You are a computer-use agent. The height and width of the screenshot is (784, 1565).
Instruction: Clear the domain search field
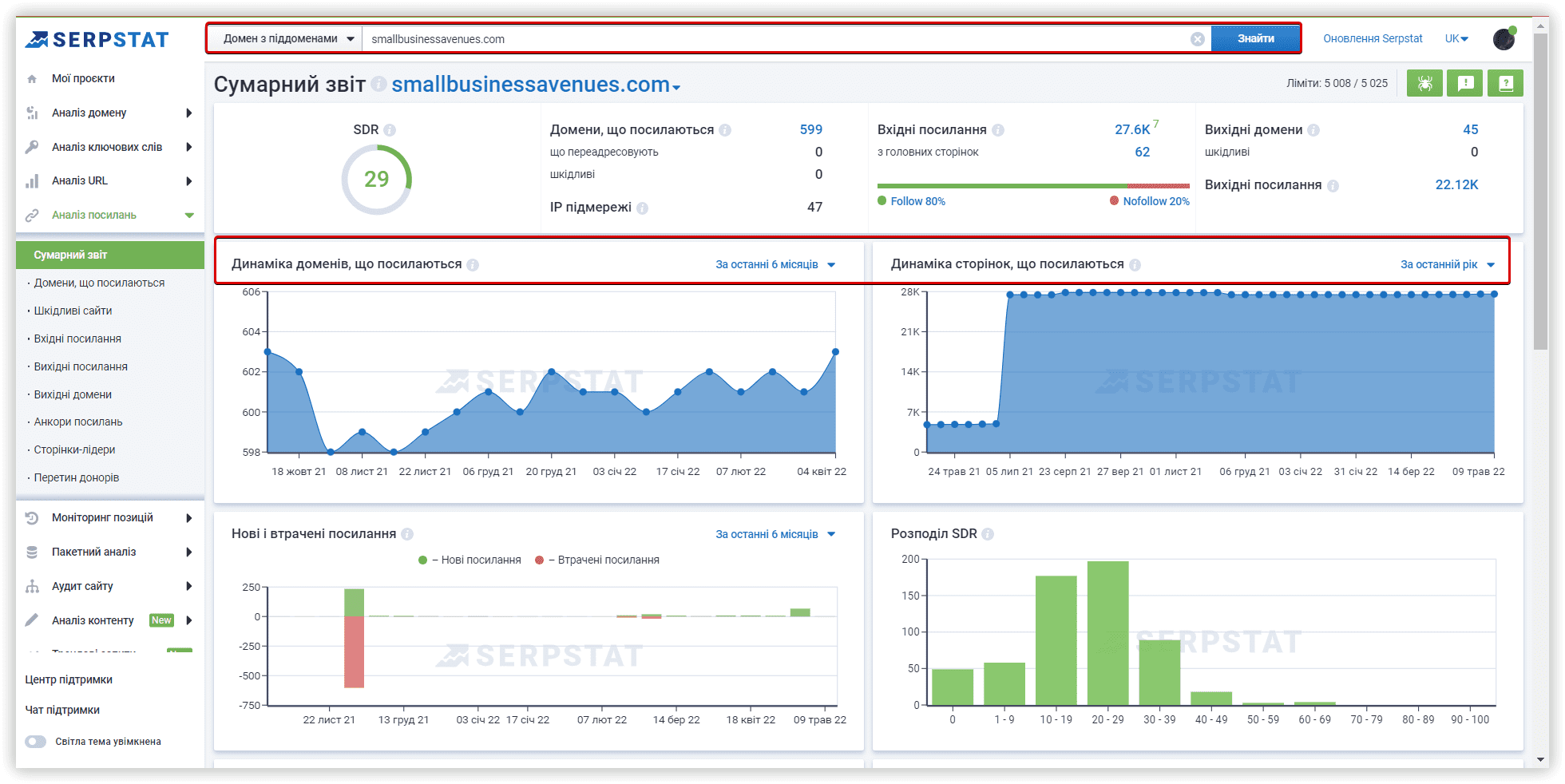click(x=1198, y=39)
